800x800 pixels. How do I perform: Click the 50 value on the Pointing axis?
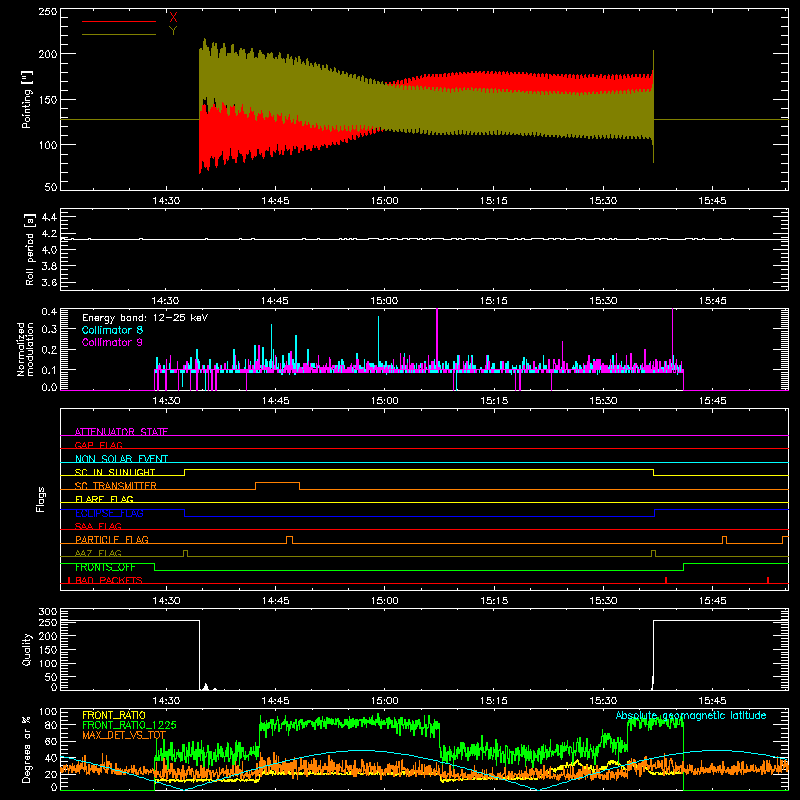click(x=51, y=187)
